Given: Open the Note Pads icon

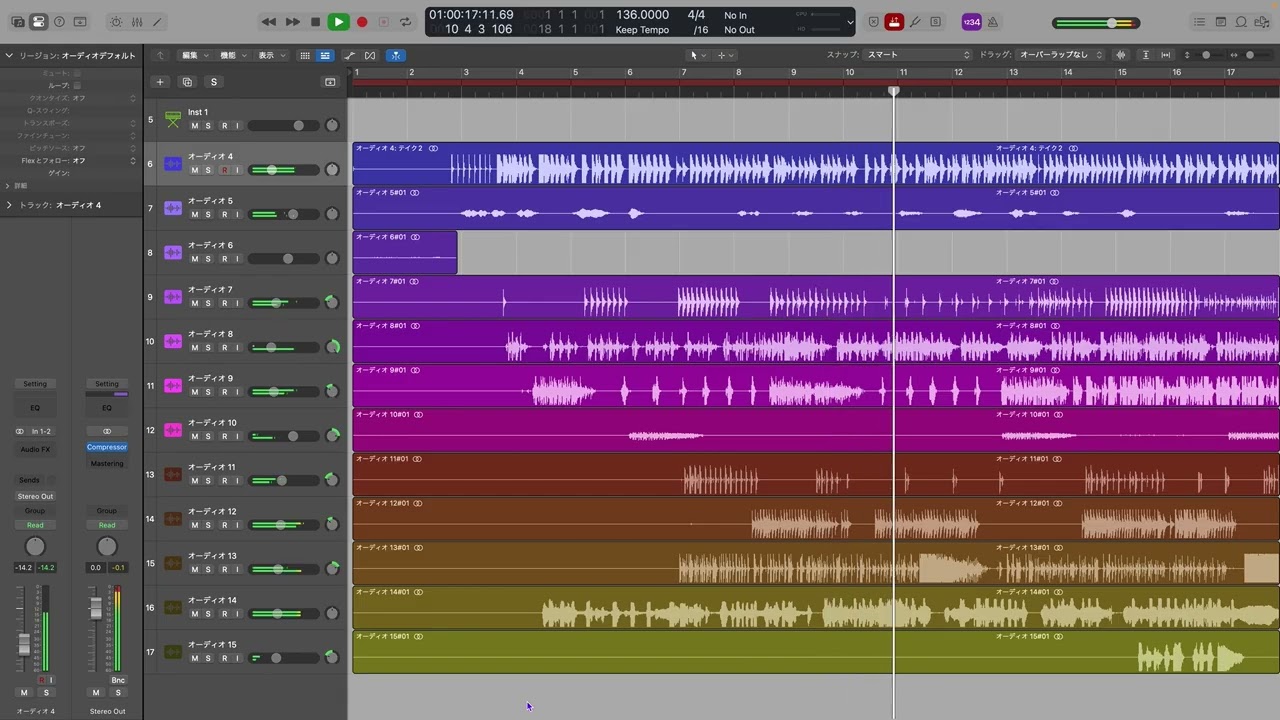Looking at the screenshot, I should [1221, 22].
